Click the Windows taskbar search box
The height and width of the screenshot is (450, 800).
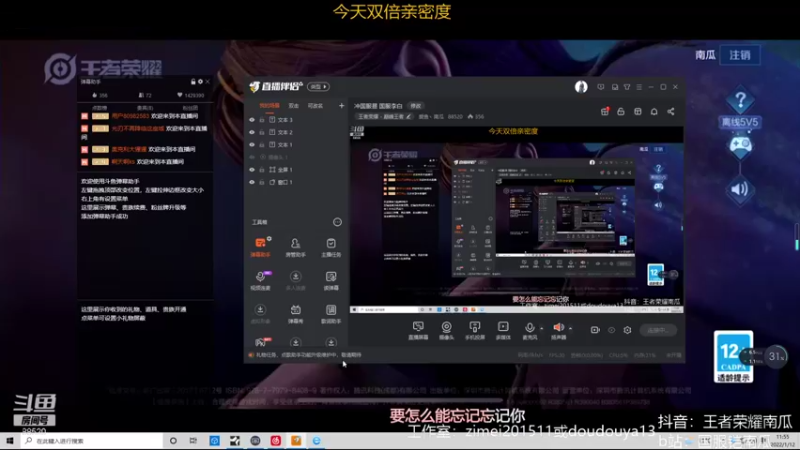pos(92,441)
